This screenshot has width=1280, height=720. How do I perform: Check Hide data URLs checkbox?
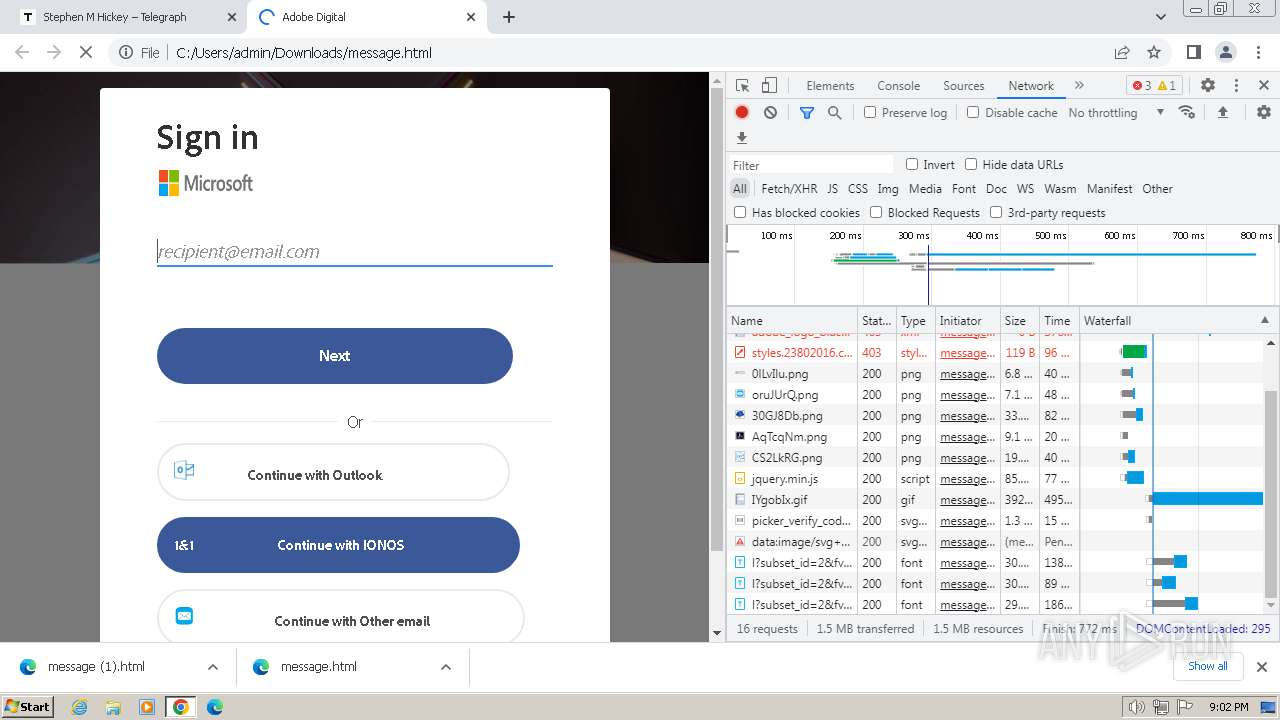(971, 164)
